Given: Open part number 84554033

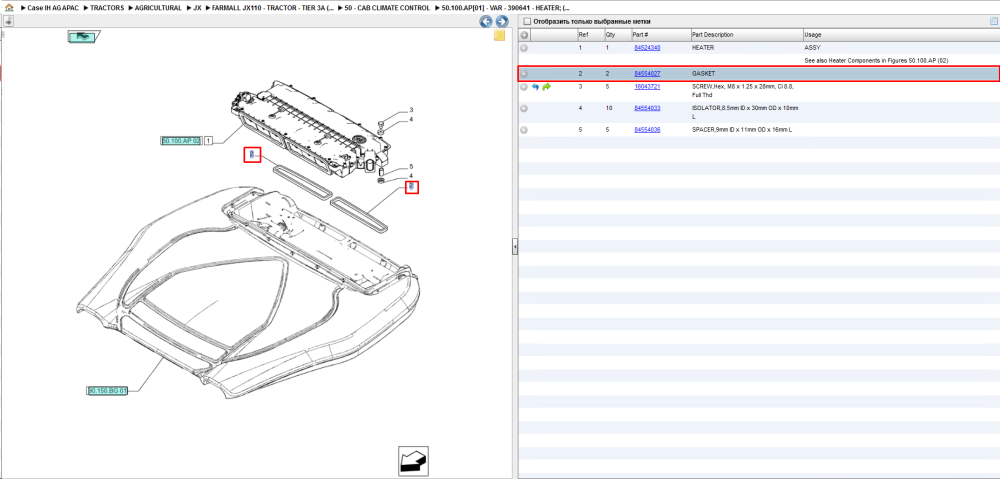Looking at the screenshot, I should click(647, 108).
